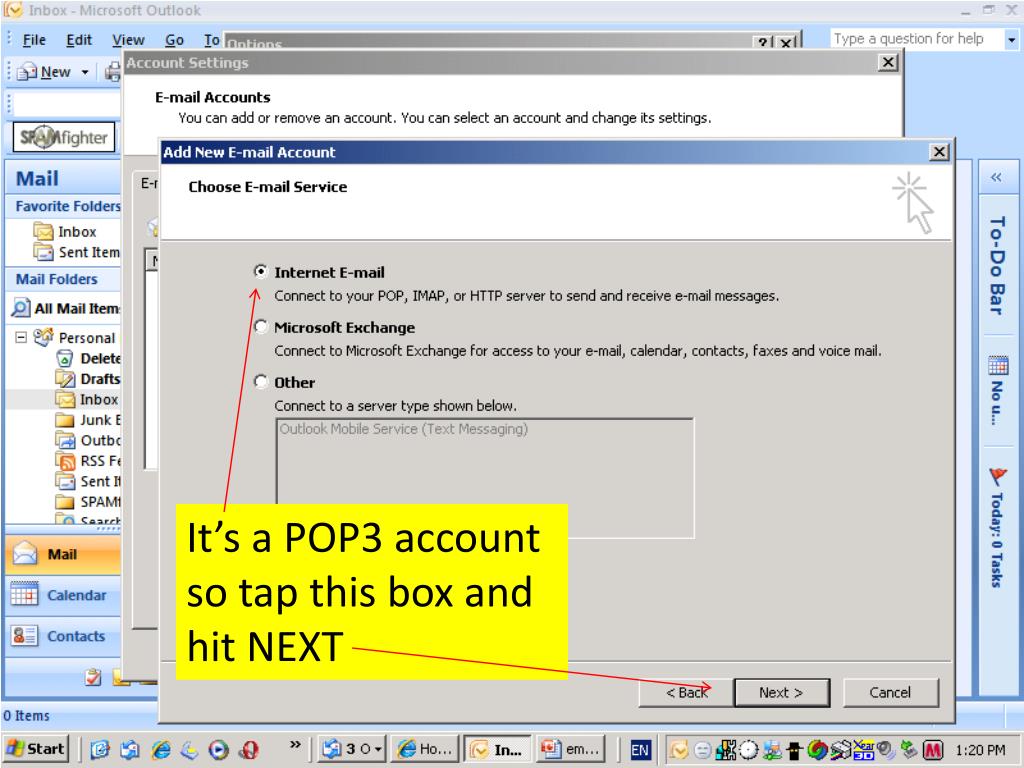Click the red flag Today tasks icon
Image resolution: width=1024 pixels, height=768 pixels.
(x=997, y=476)
